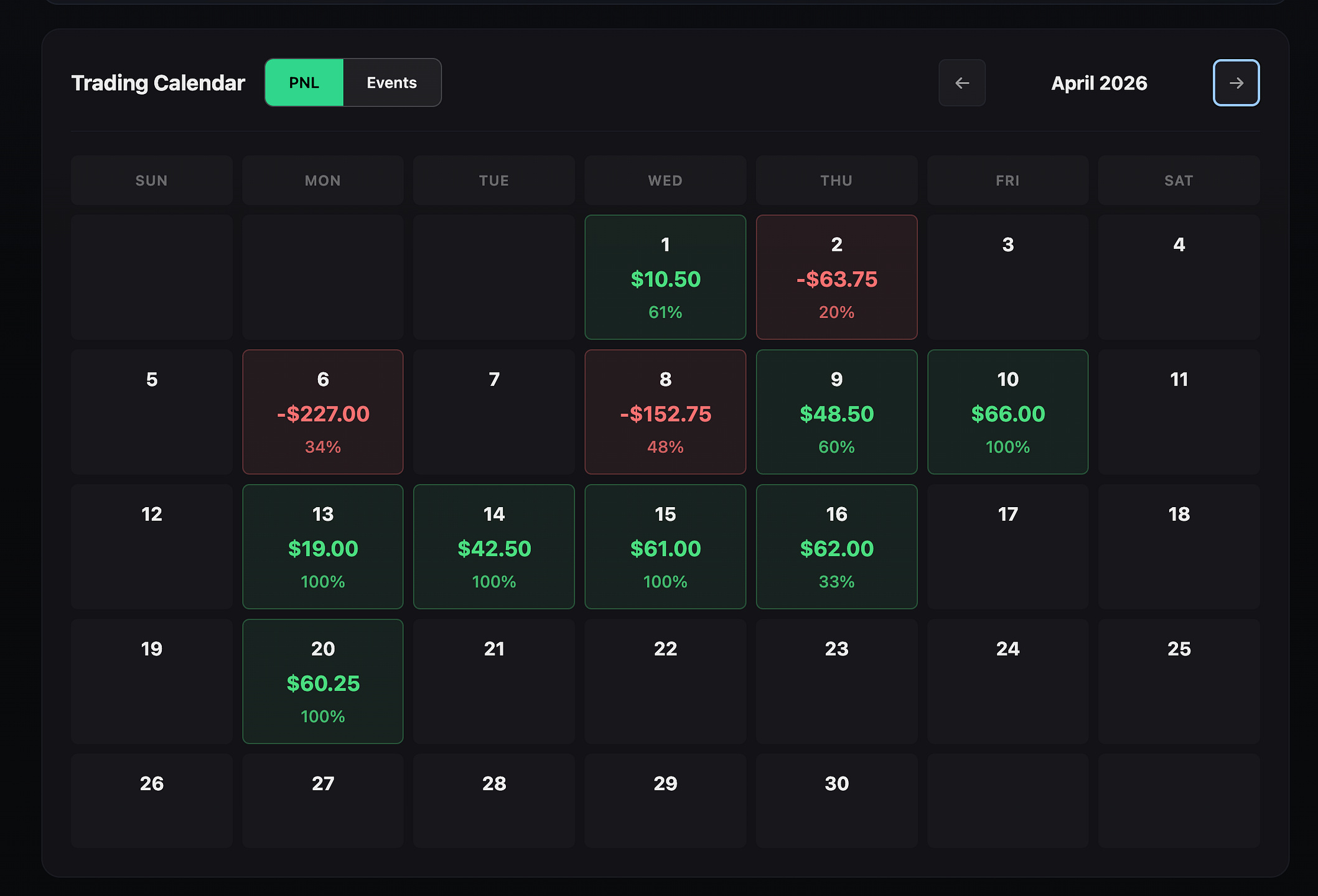The width and height of the screenshot is (1318, 896).
Task: Select April 8 loss of -$152.75
Action: 665,412
